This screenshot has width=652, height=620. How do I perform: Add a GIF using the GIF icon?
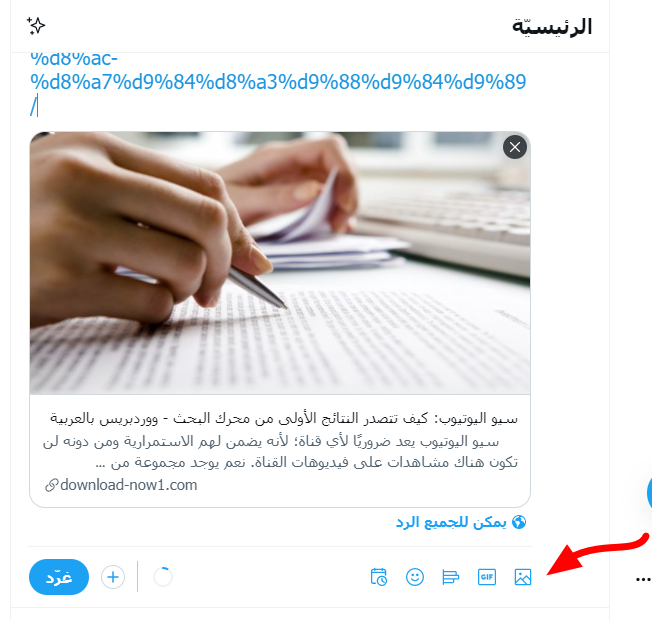[487, 577]
